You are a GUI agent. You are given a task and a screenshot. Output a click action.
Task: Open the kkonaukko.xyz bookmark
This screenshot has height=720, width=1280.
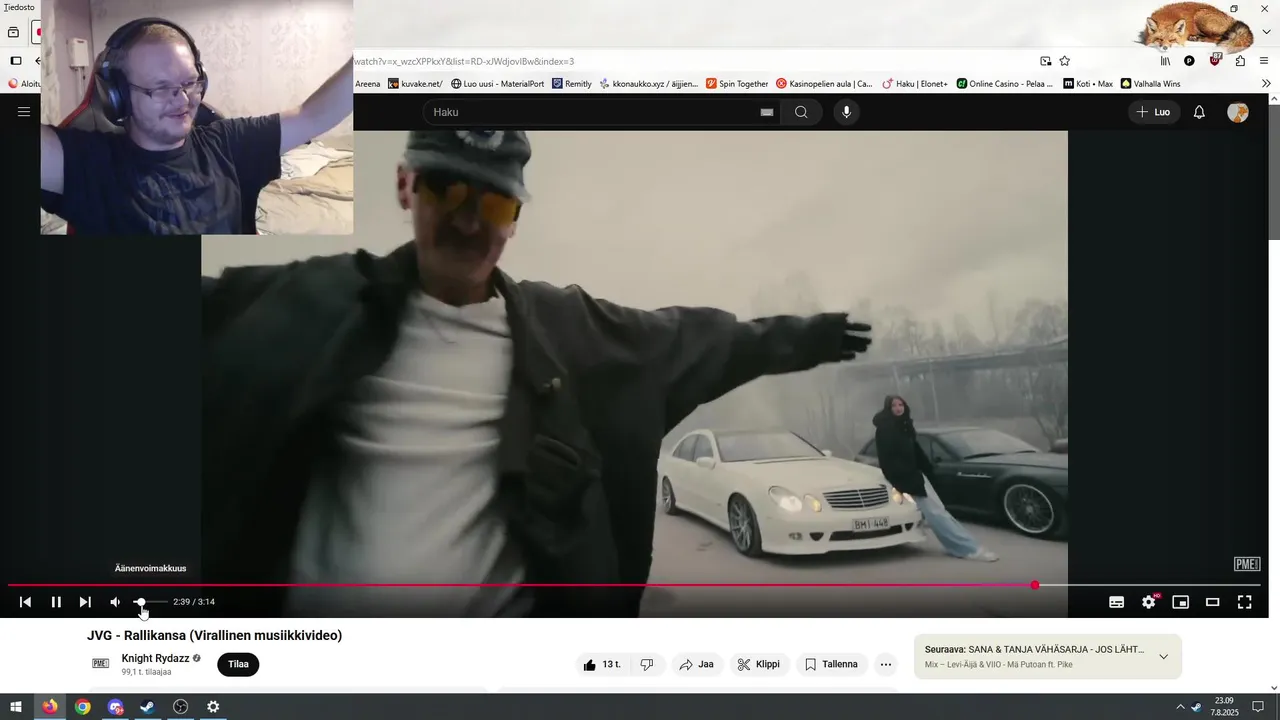coord(649,84)
